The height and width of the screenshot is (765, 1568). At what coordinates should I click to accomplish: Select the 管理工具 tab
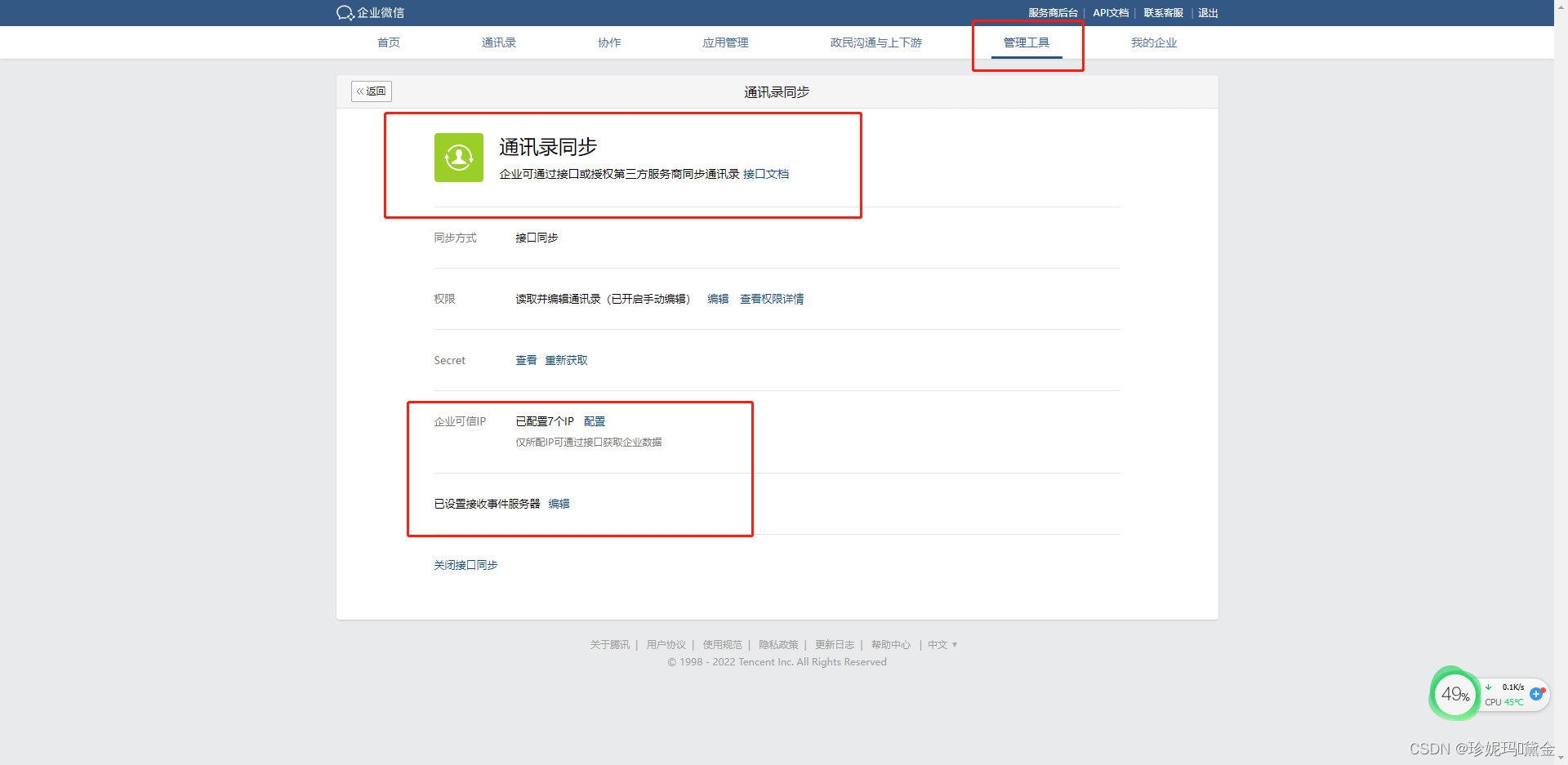(x=1027, y=42)
